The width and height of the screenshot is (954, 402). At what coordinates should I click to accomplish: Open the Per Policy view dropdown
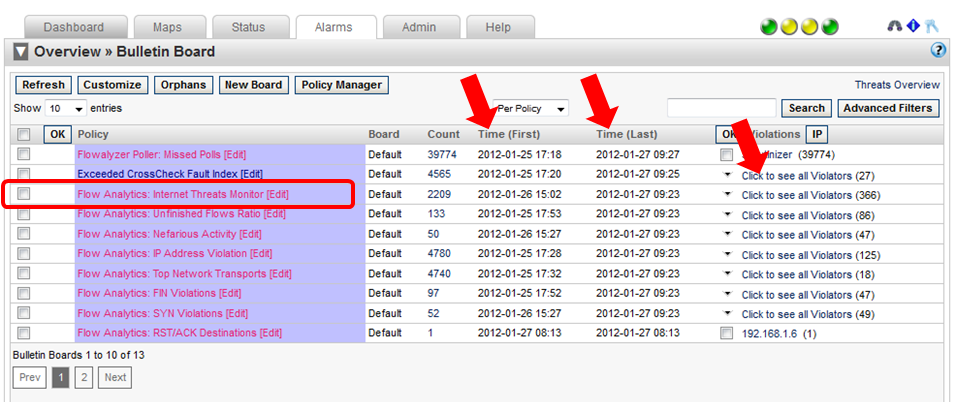530,108
